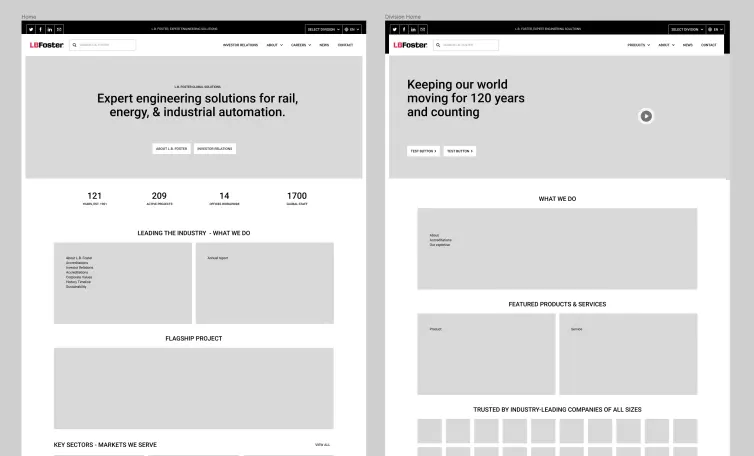Focus the search field in Home frame
Viewport: 754px width, 456px height.
(x=102, y=45)
